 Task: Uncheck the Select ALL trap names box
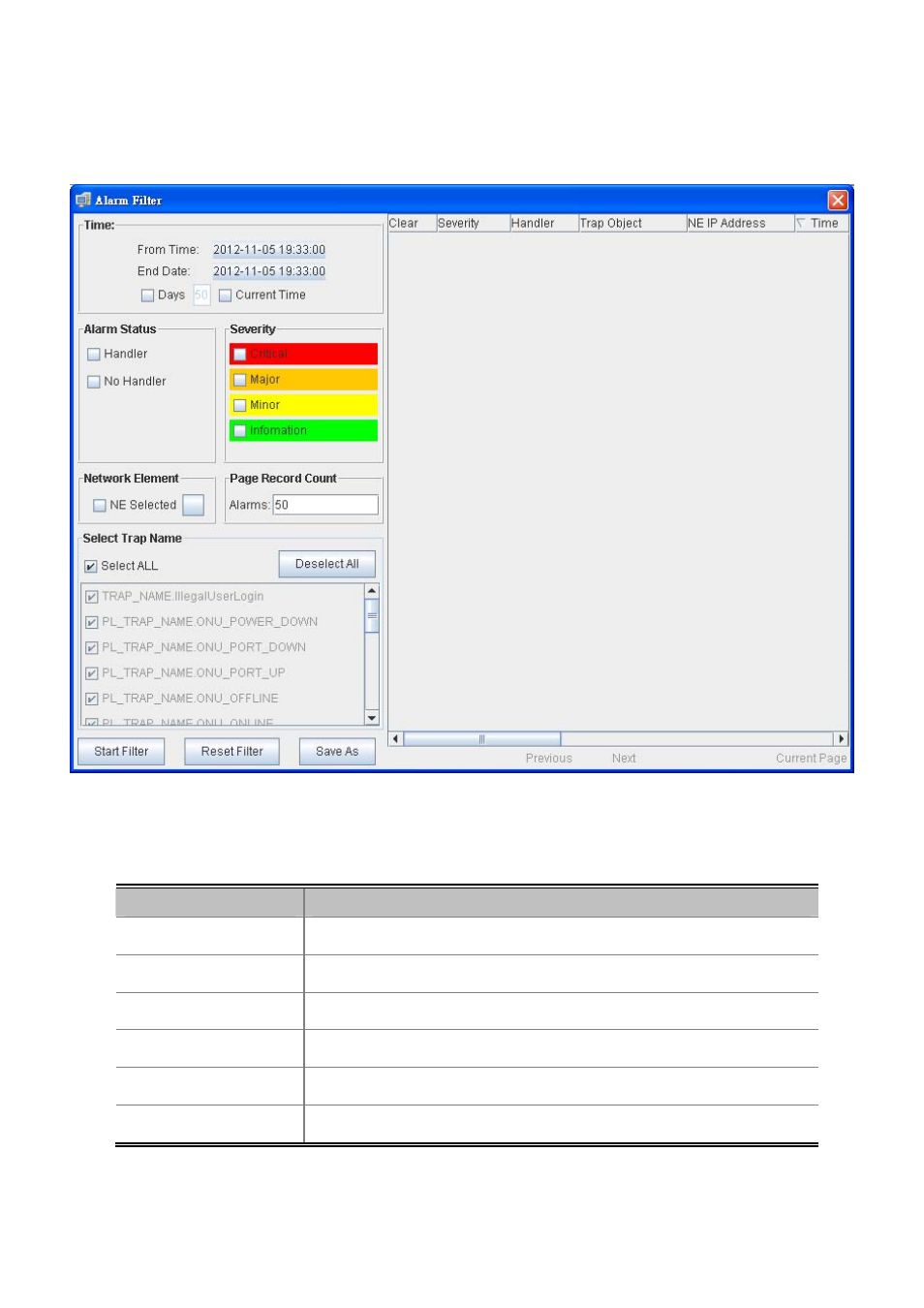91,567
